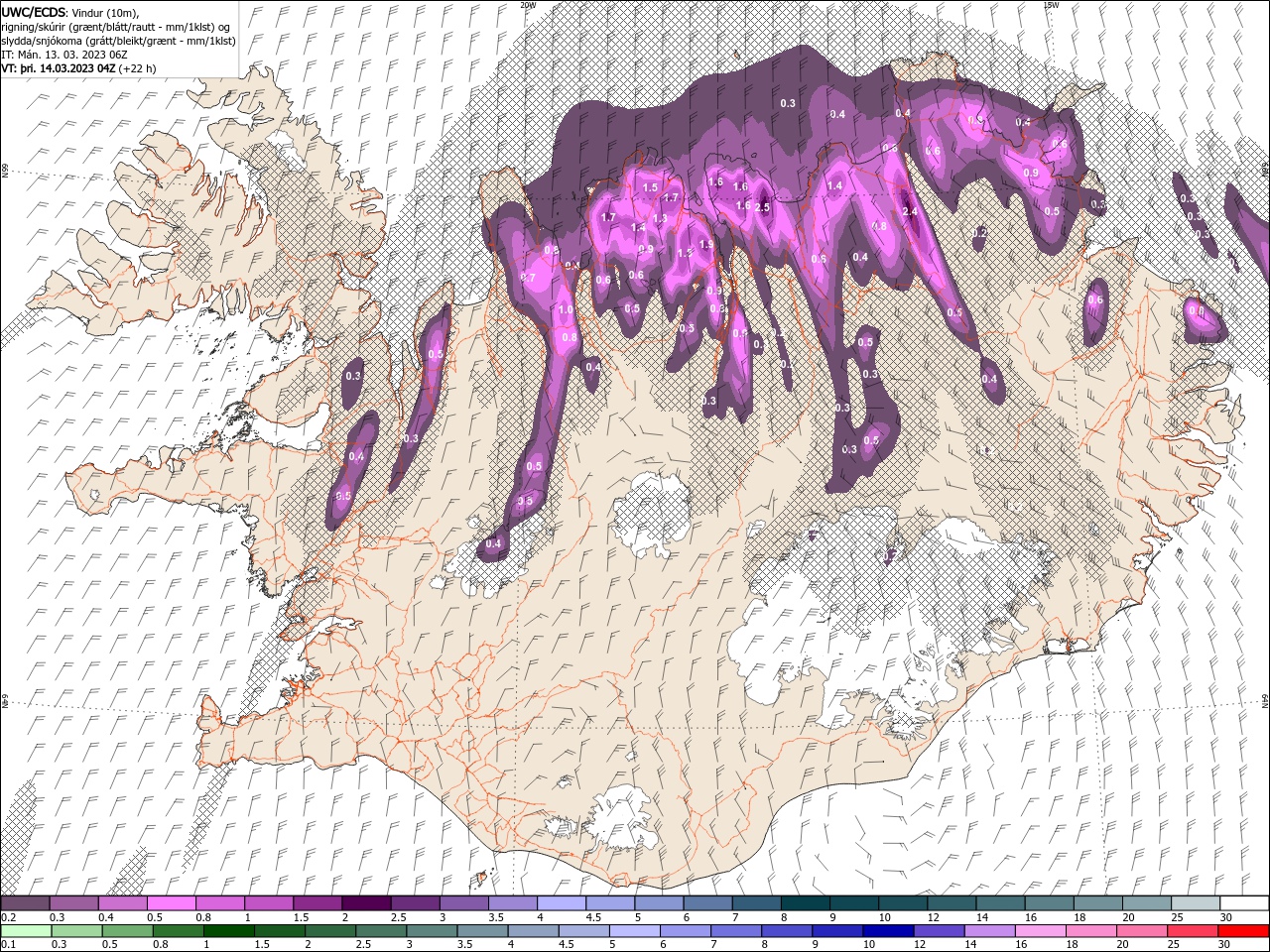
Task: Select the 4–4.5 rain legend swatch
Action: 532,931
